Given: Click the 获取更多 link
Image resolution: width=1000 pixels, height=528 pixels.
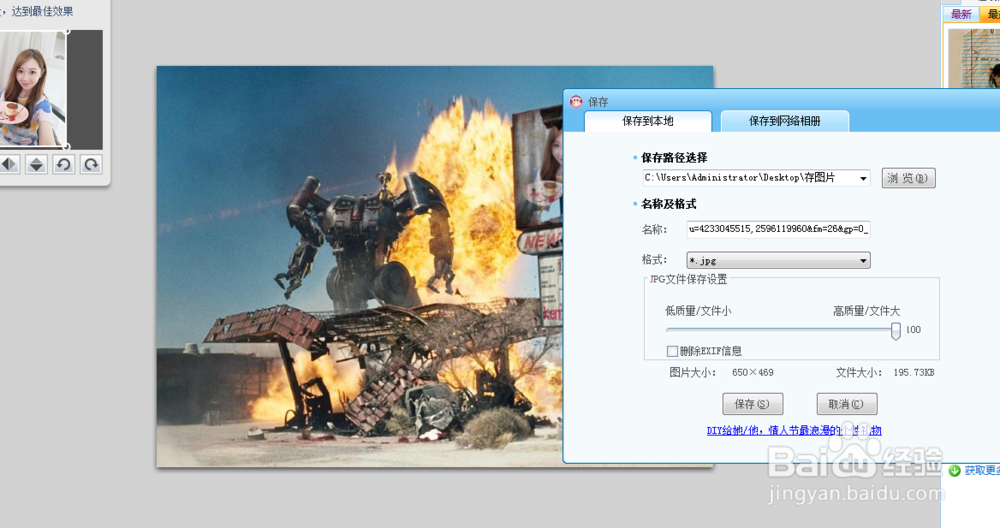Looking at the screenshot, I should [x=982, y=471].
